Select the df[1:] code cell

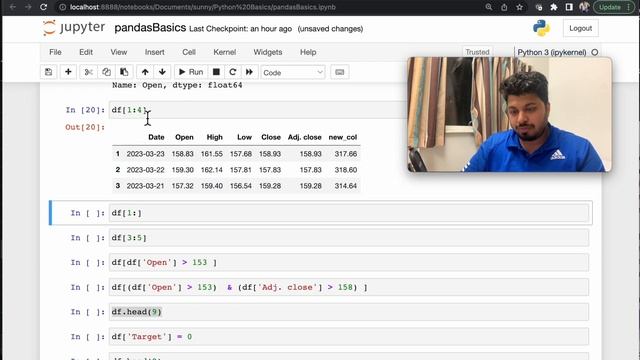click(x=349, y=213)
